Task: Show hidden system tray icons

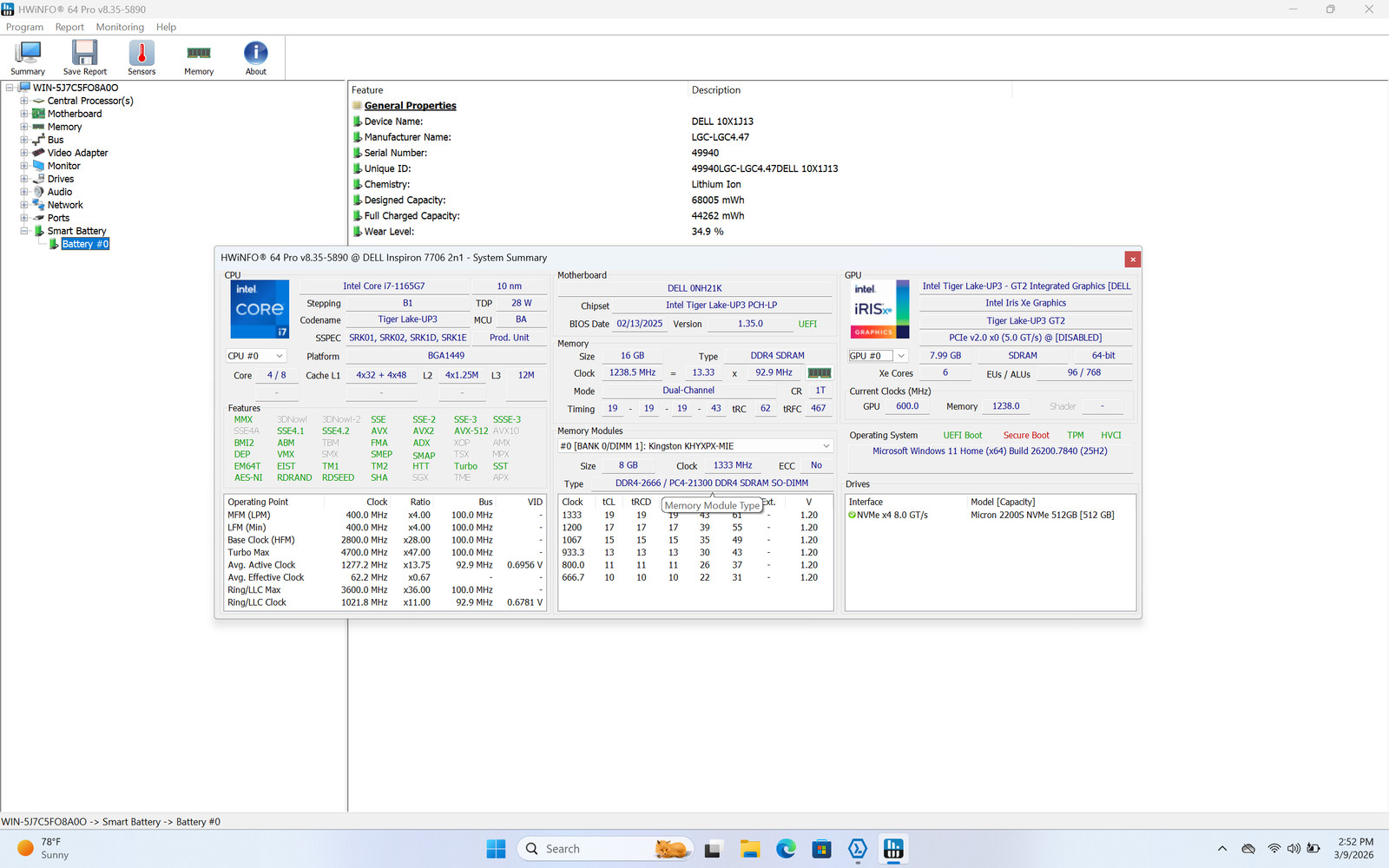Action: [x=1222, y=849]
